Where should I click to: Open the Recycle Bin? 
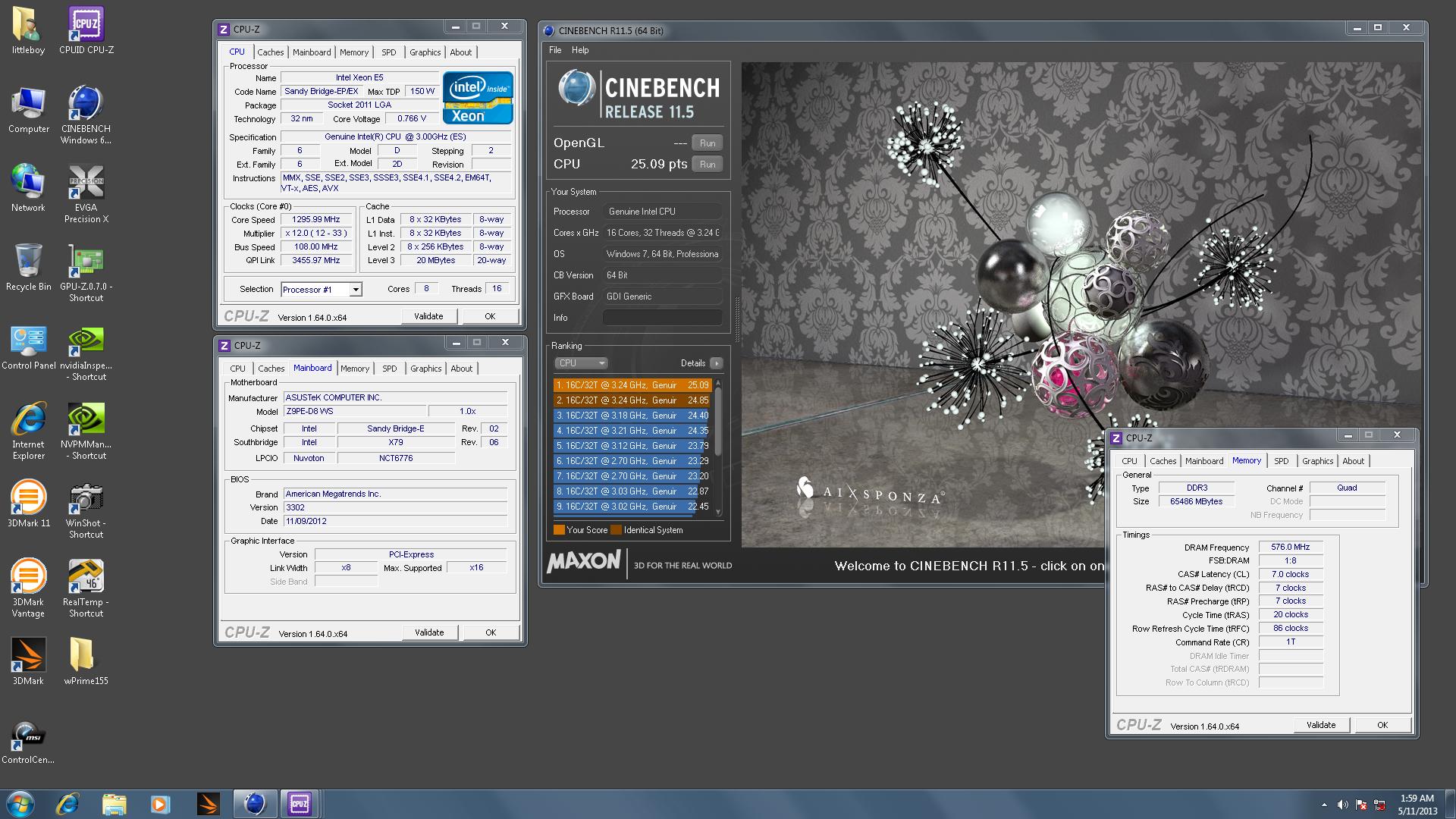pos(28,267)
